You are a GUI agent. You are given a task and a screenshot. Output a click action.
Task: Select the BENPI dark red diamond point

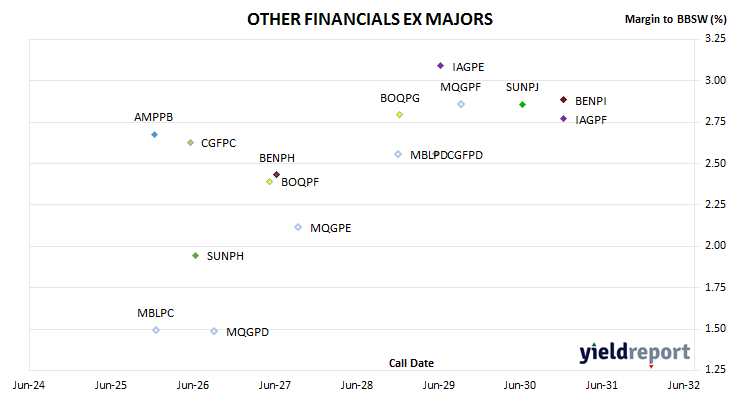pos(563,100)
